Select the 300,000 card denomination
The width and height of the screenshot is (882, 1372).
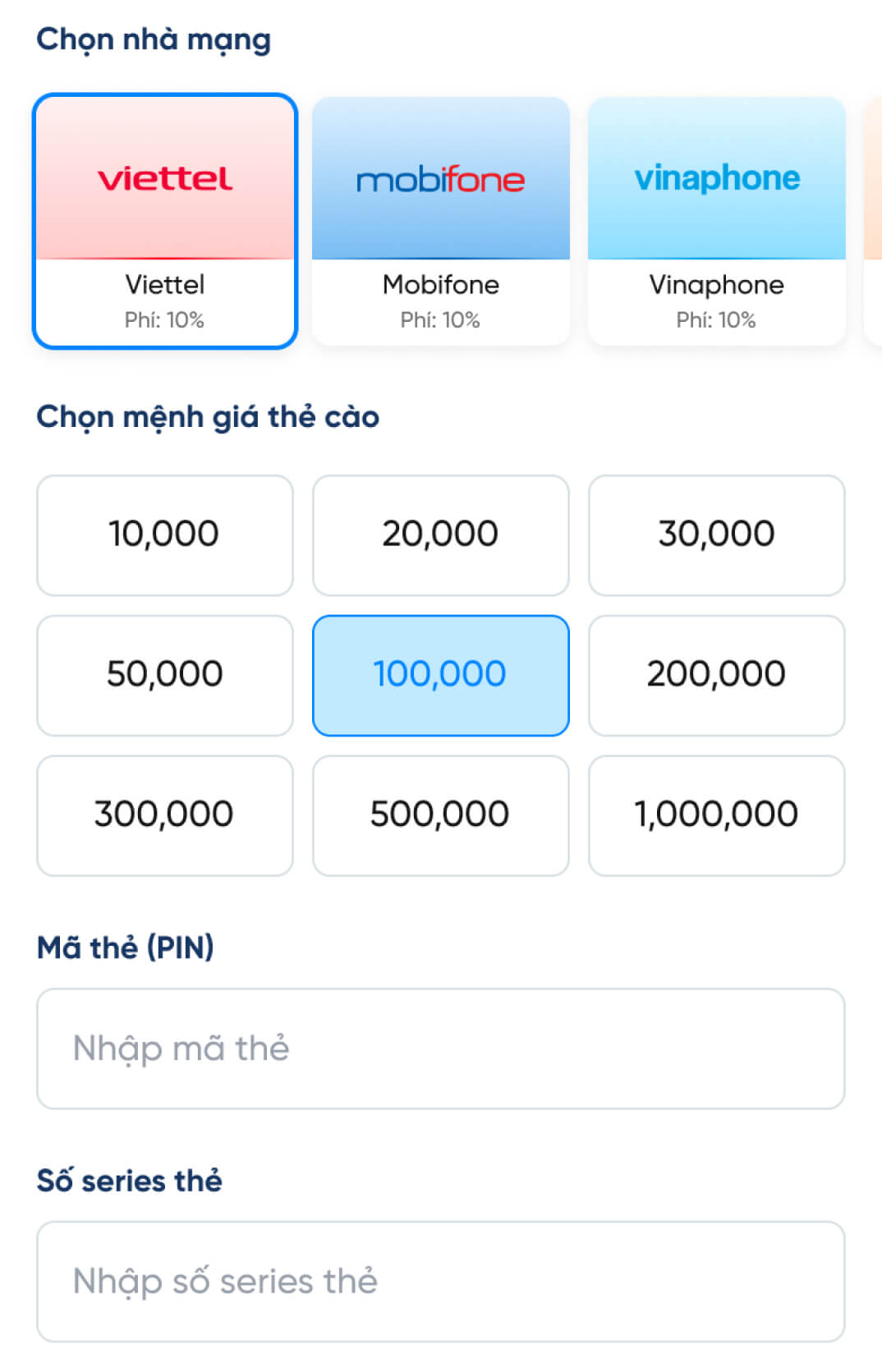pyautogui.click(x=164, y=815)
